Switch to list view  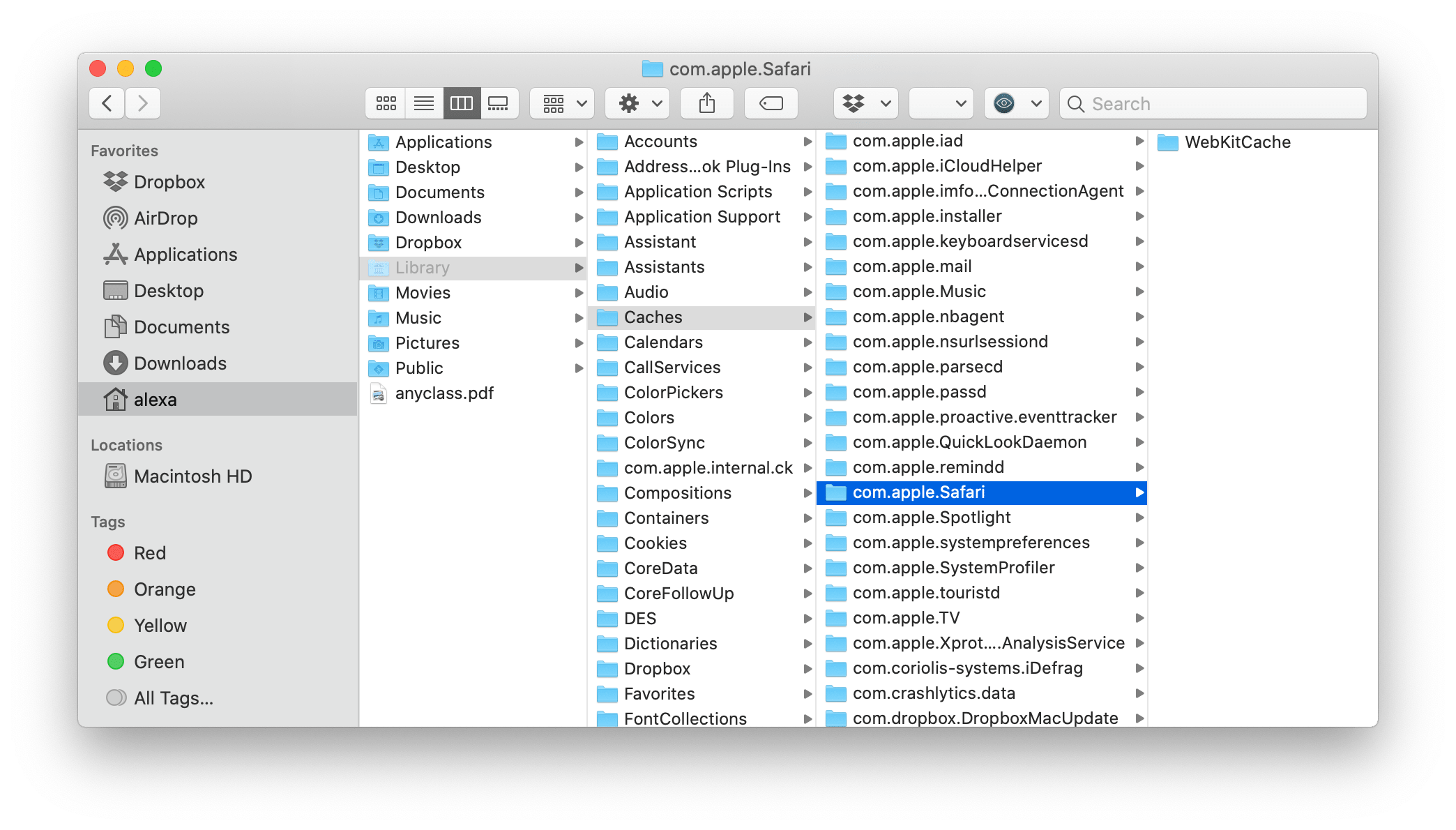[424, 104]
